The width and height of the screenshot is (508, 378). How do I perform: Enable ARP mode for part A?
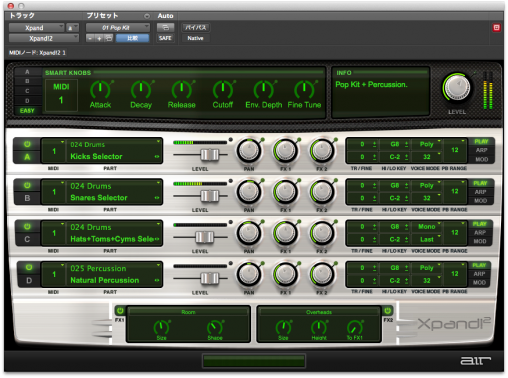pyautogui.click(x=481, y=150)
